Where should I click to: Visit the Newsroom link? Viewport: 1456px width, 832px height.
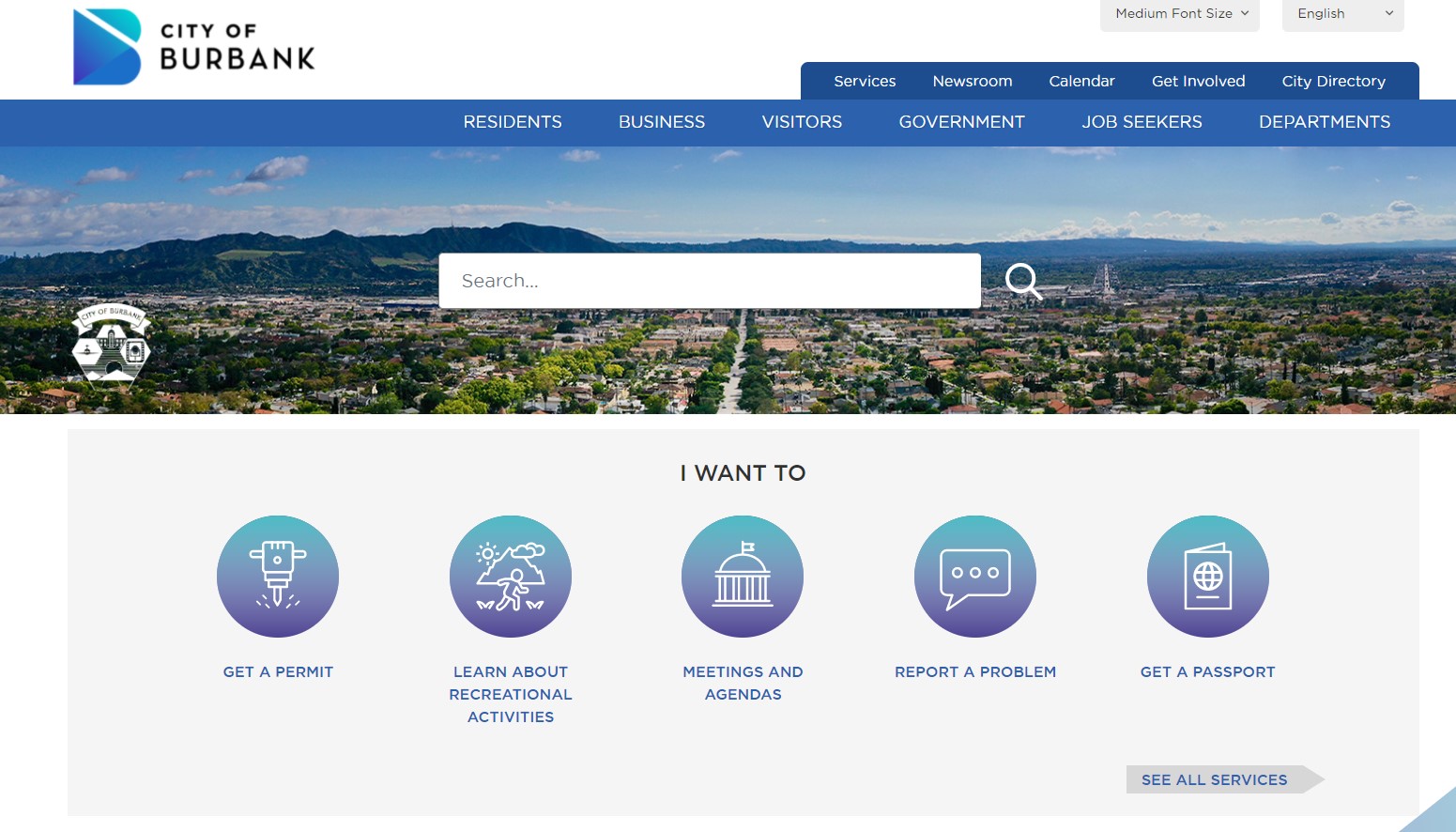pos(973,82)
